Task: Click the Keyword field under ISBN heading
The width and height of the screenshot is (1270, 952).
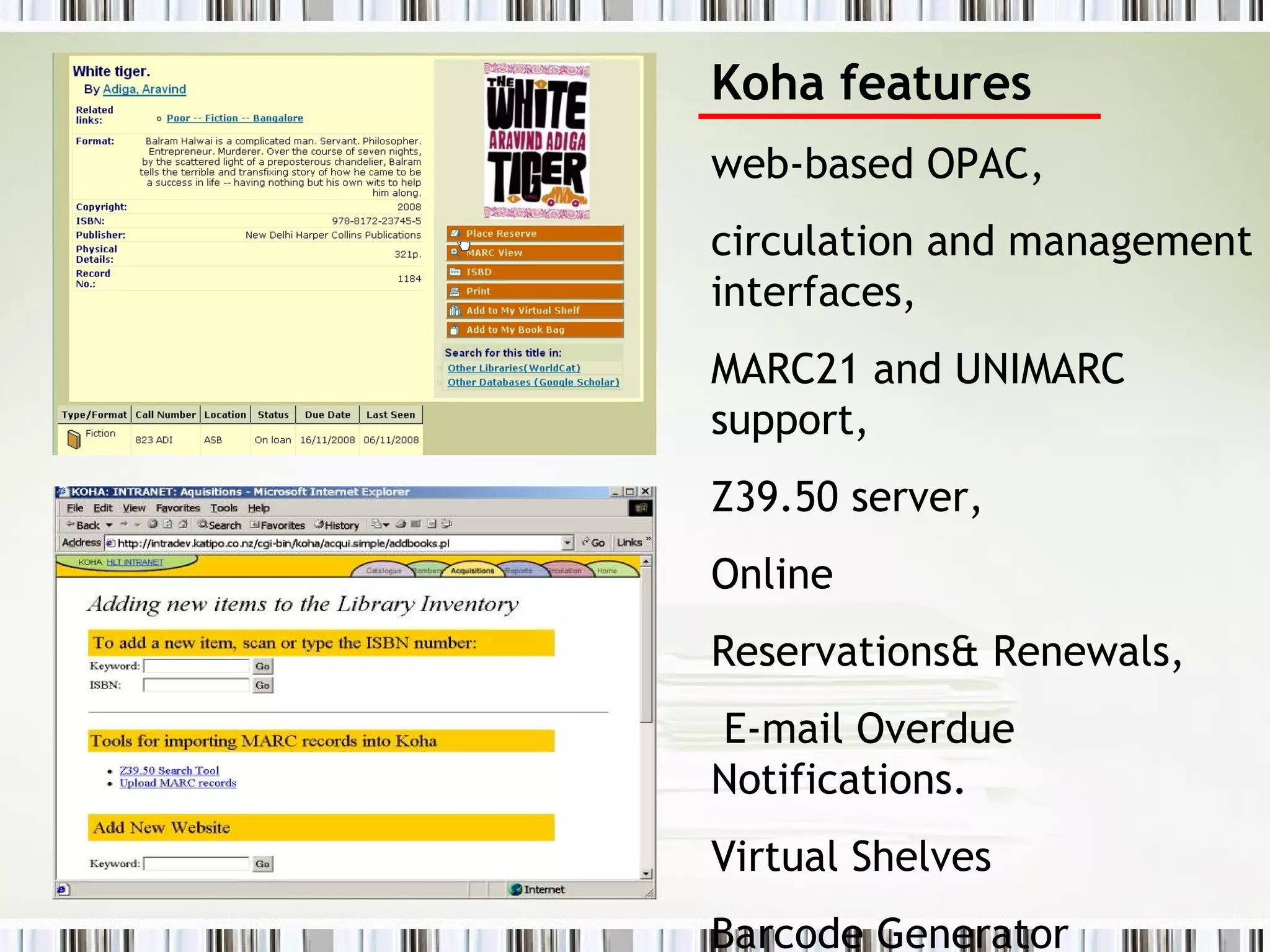Action: 196,666
